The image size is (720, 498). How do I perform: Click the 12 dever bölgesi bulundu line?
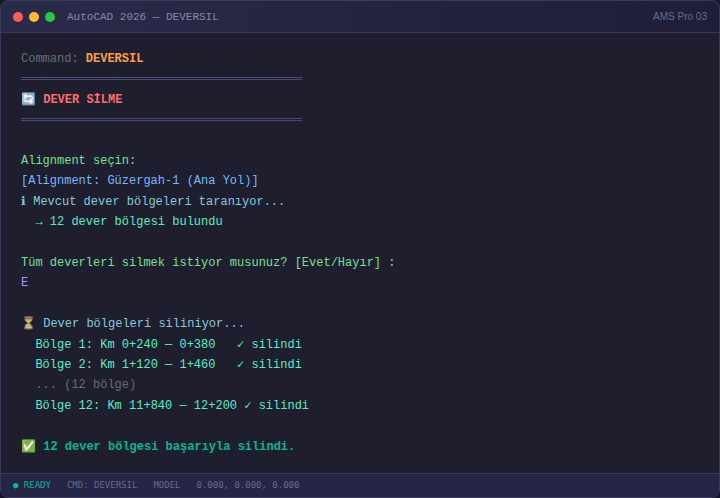(129, 221)
